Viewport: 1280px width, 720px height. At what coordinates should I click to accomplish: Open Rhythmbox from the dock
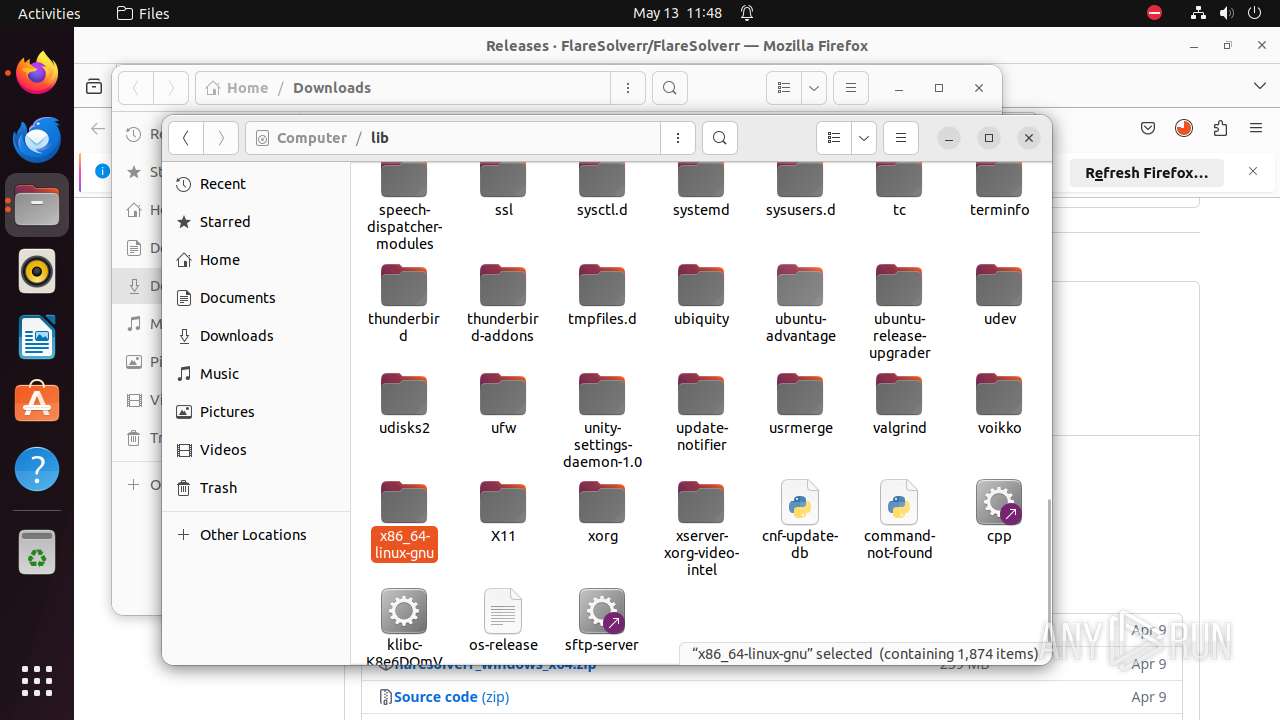pyautogui.click(x=37, y=271)
